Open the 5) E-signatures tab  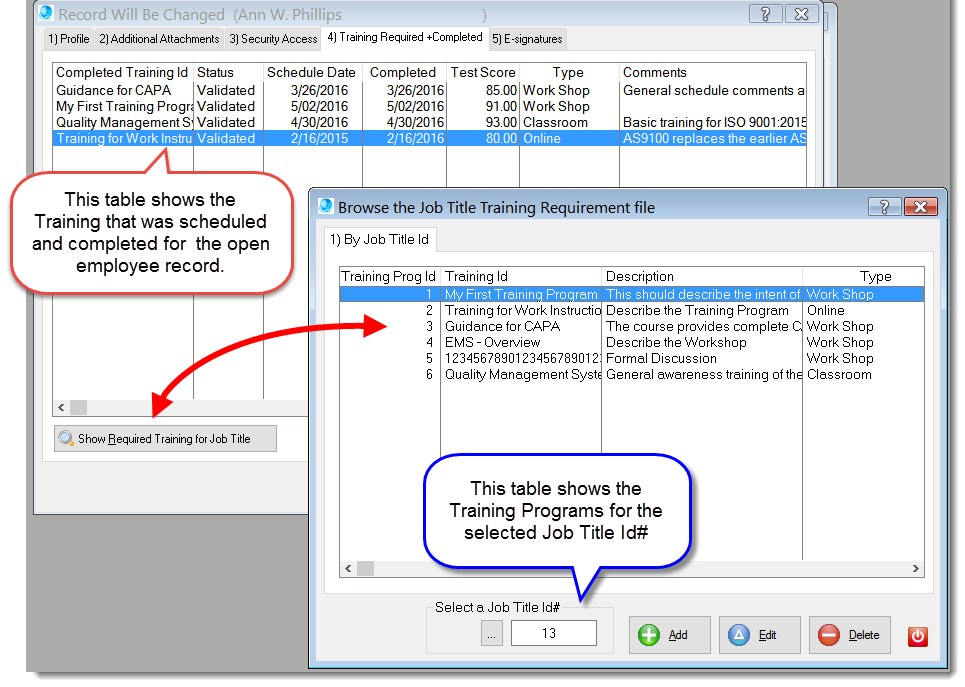tap(528, 39)
